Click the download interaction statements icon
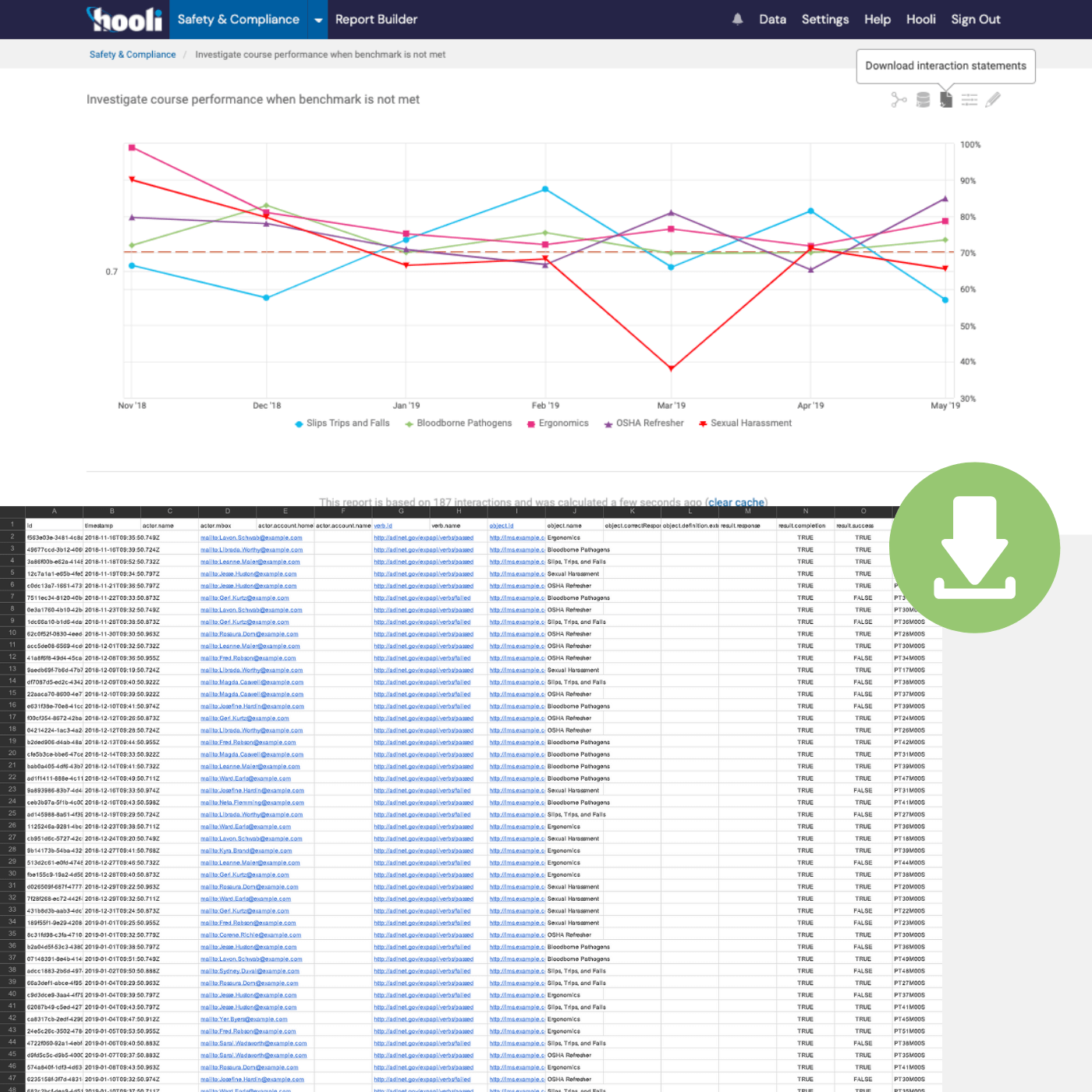 pyautogui.click(x=945, y=99)
